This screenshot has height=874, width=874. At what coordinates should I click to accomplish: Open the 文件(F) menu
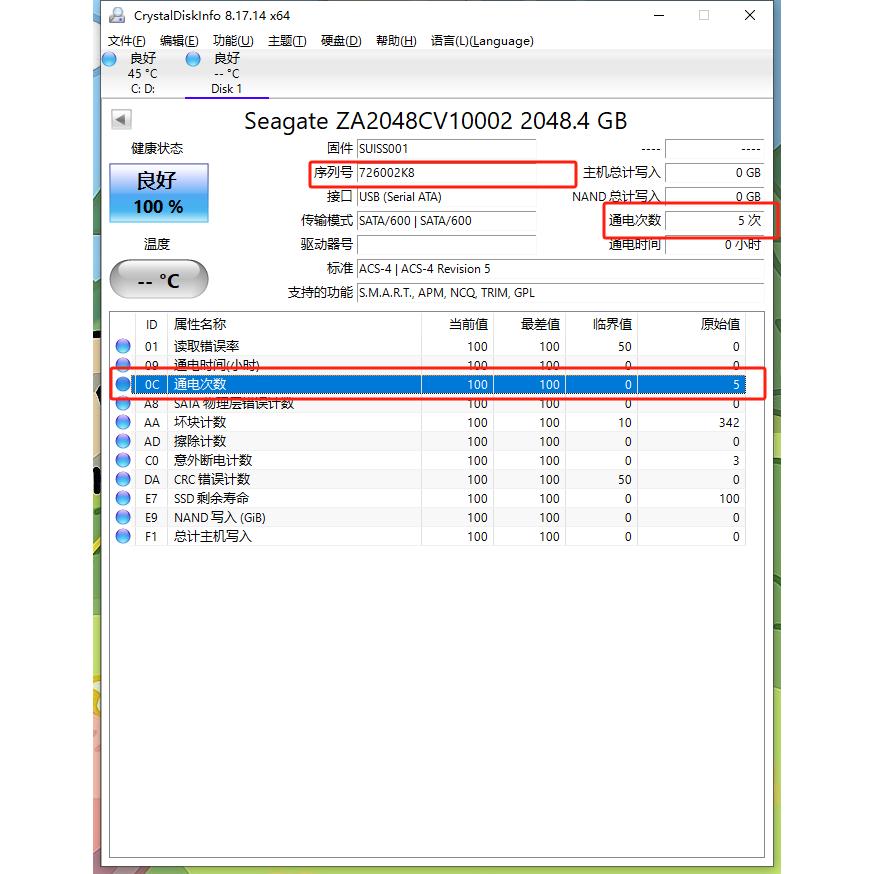click(x=127, y=41)
